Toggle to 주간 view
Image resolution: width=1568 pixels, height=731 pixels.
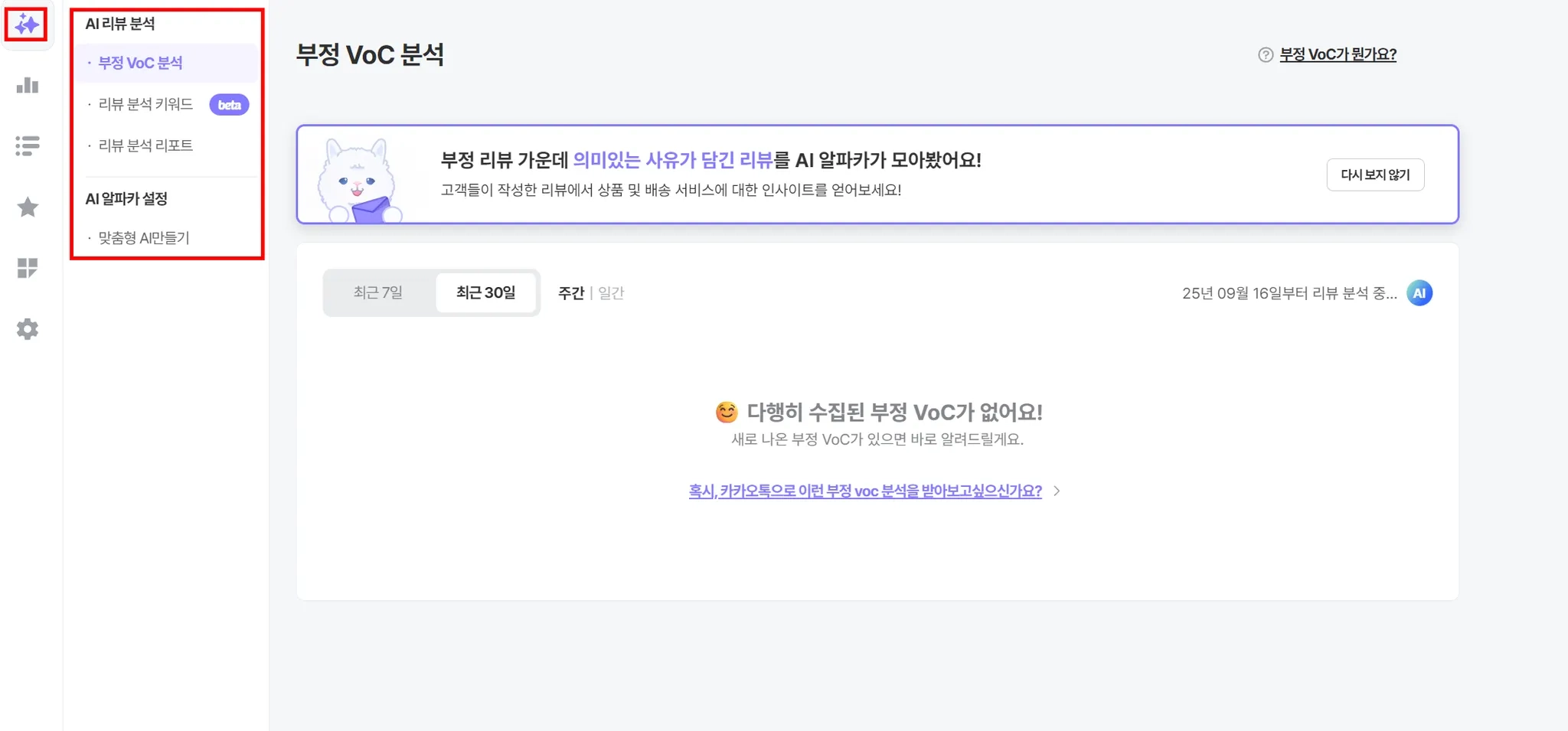(x=571, y=293)
